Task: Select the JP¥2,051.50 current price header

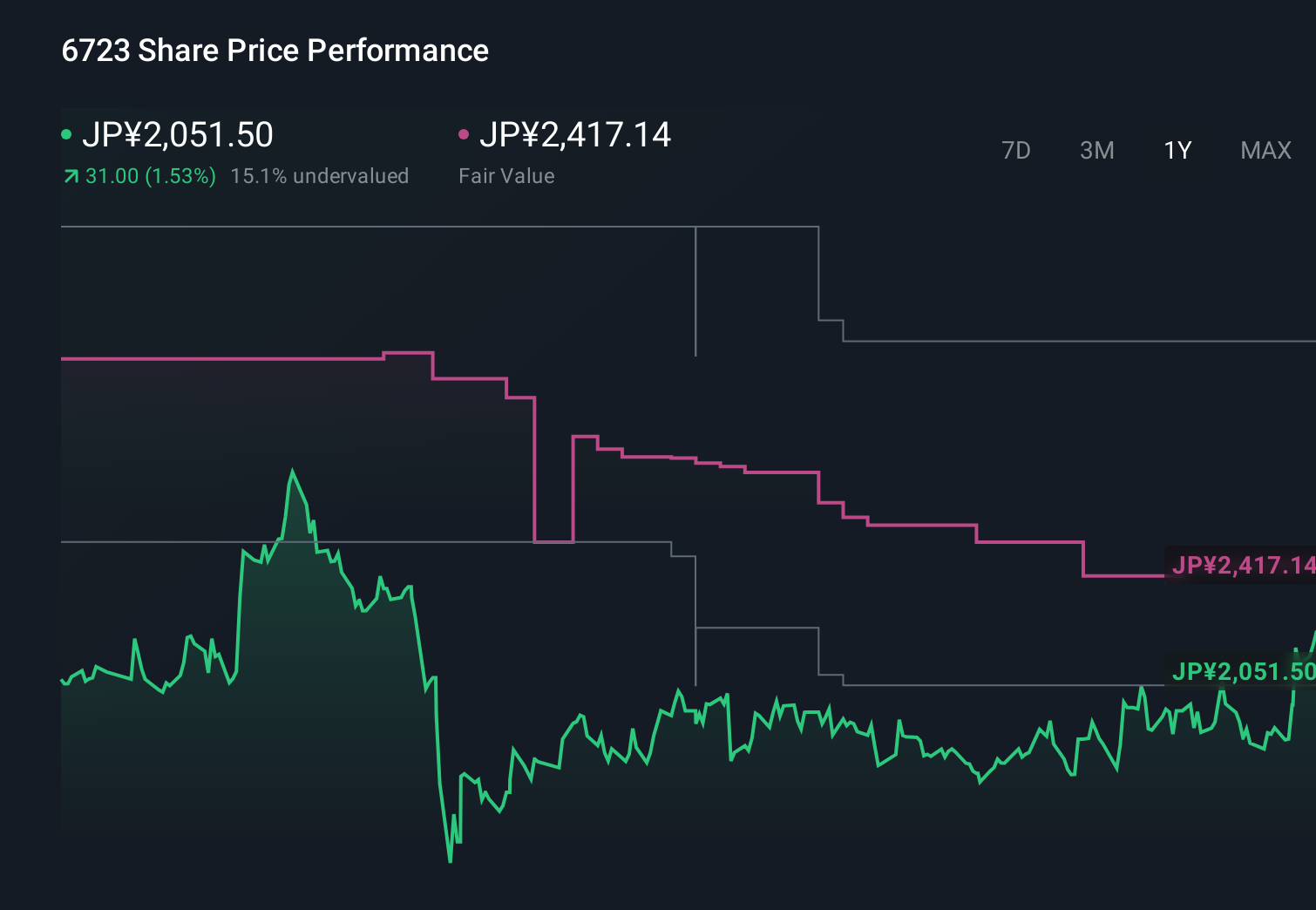Action: pyautogui.click(x=179, y=135)
